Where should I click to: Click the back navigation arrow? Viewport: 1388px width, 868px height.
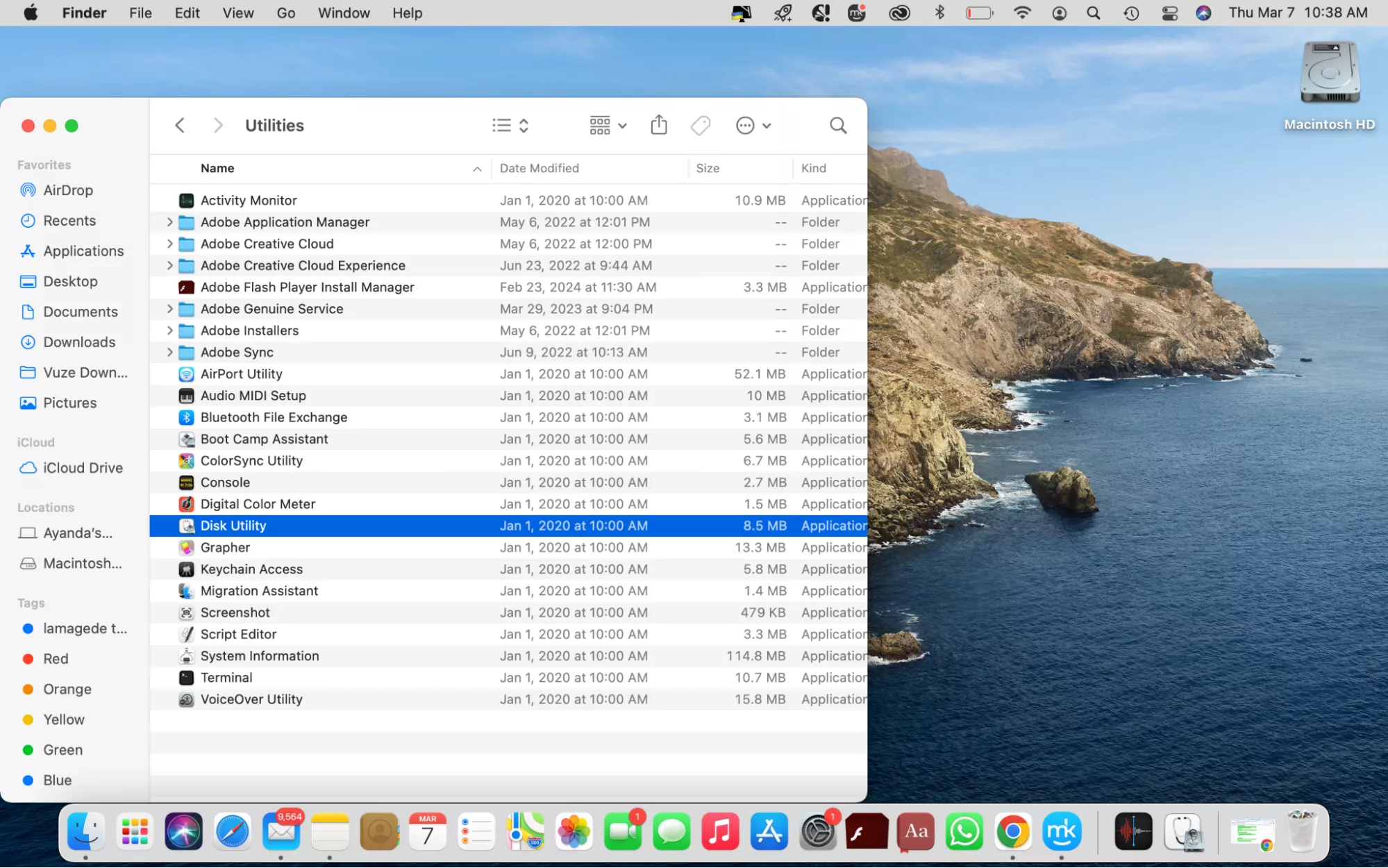[179, 125]
